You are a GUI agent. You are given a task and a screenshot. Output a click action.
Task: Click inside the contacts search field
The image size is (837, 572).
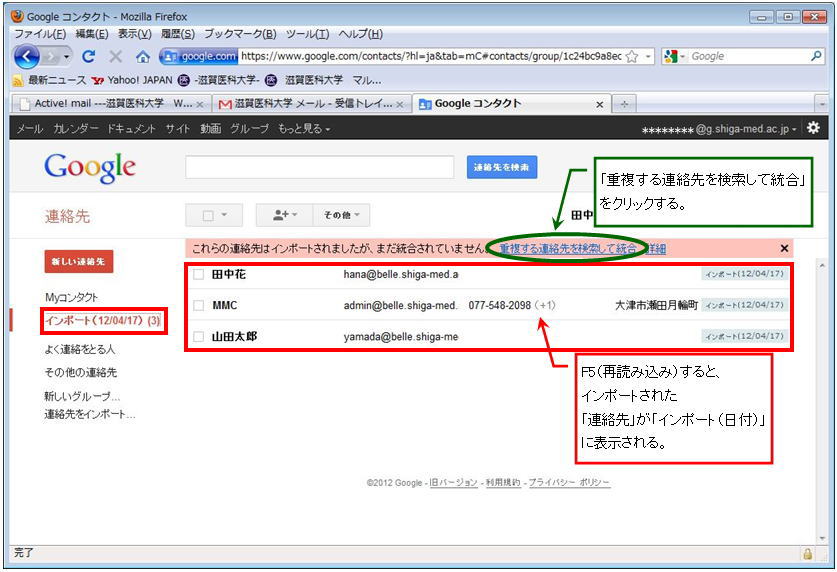(x=320, y=167)
